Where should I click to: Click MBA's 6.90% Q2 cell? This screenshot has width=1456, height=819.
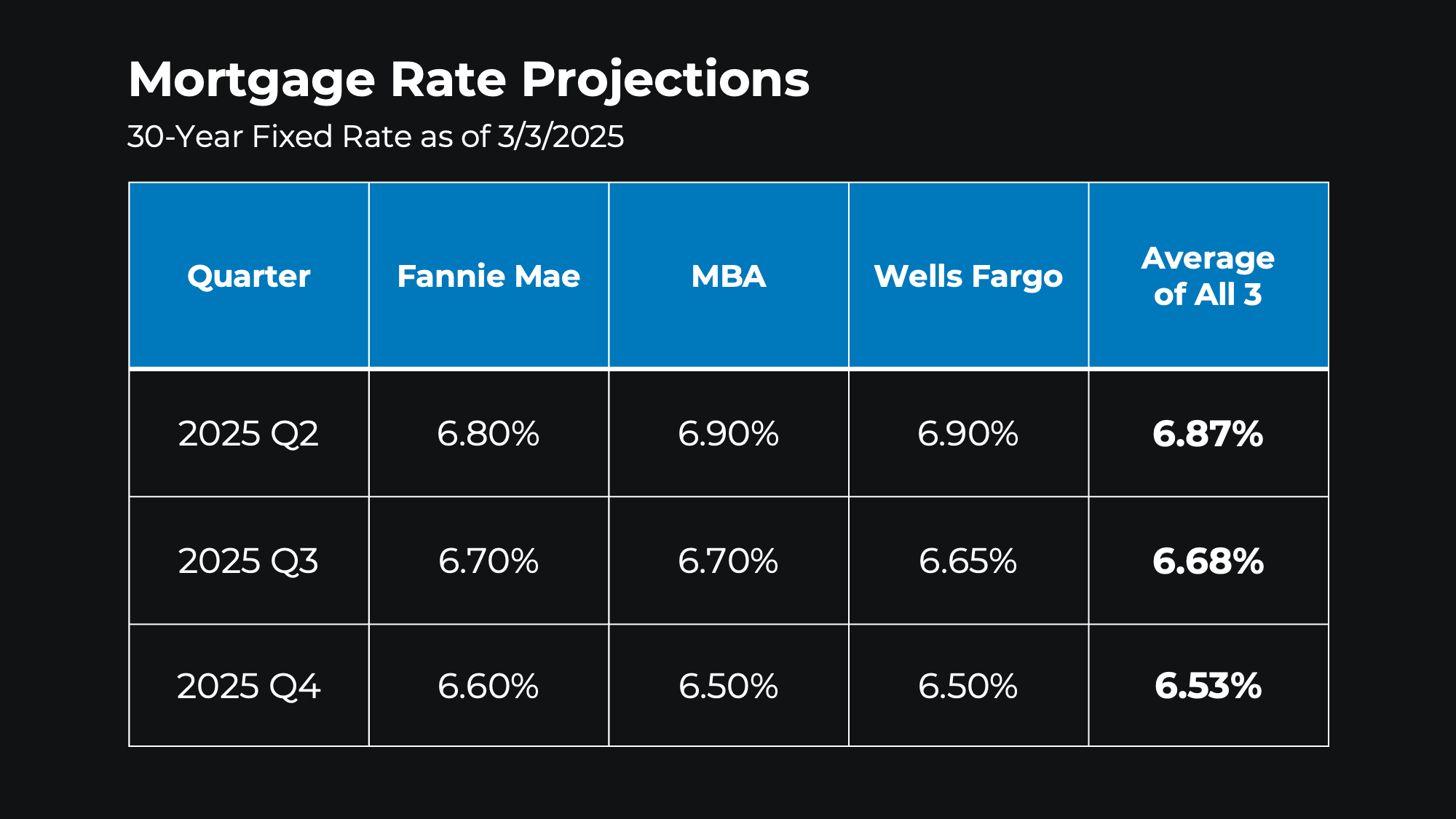729,434
